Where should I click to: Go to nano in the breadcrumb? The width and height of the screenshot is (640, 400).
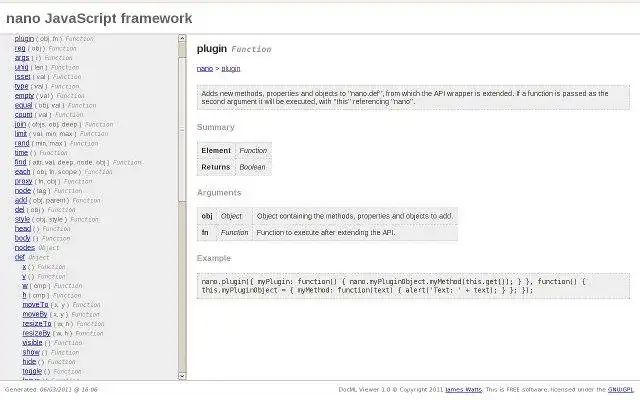point(205,69)
